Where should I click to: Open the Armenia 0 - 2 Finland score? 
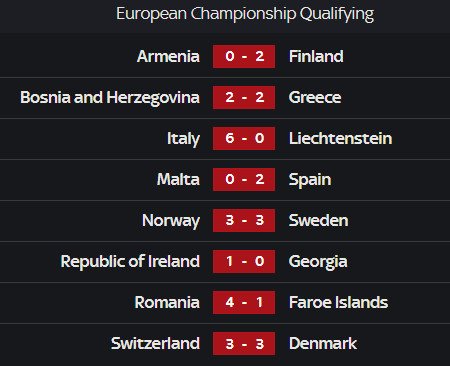244,56
